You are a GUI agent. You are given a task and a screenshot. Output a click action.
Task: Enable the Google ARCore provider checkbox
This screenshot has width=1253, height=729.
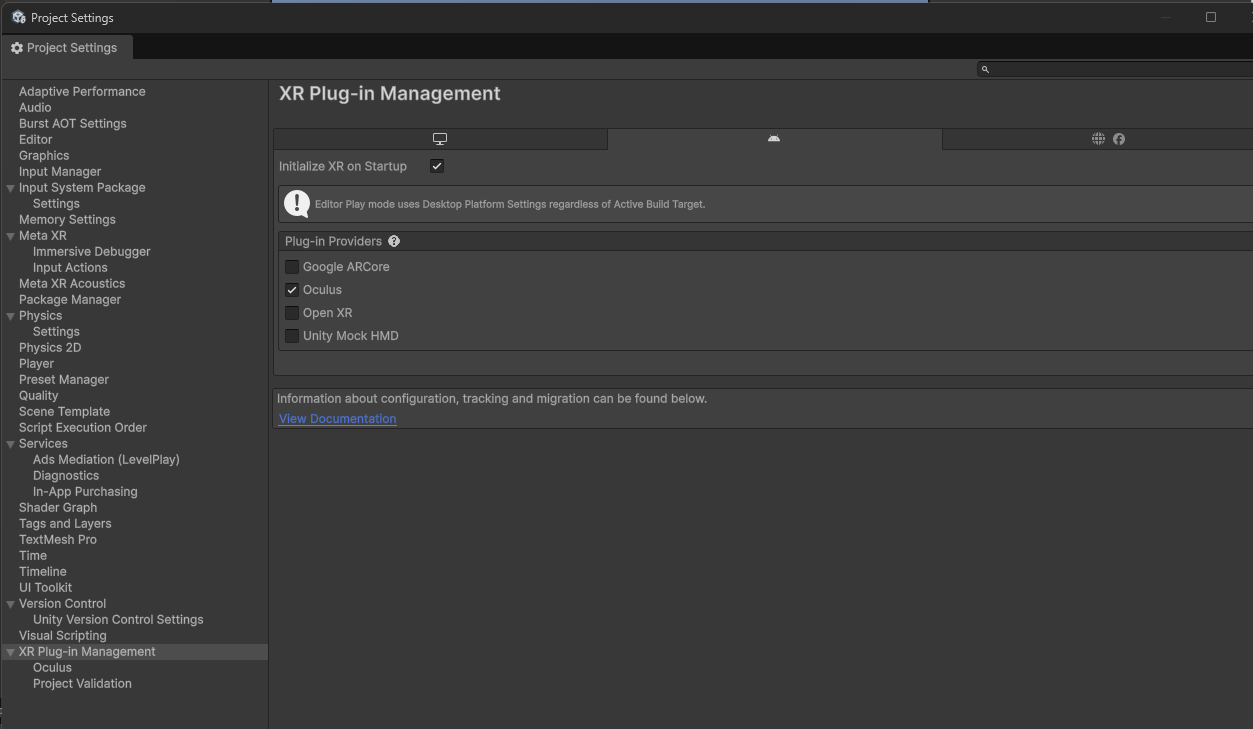point(291,266)
